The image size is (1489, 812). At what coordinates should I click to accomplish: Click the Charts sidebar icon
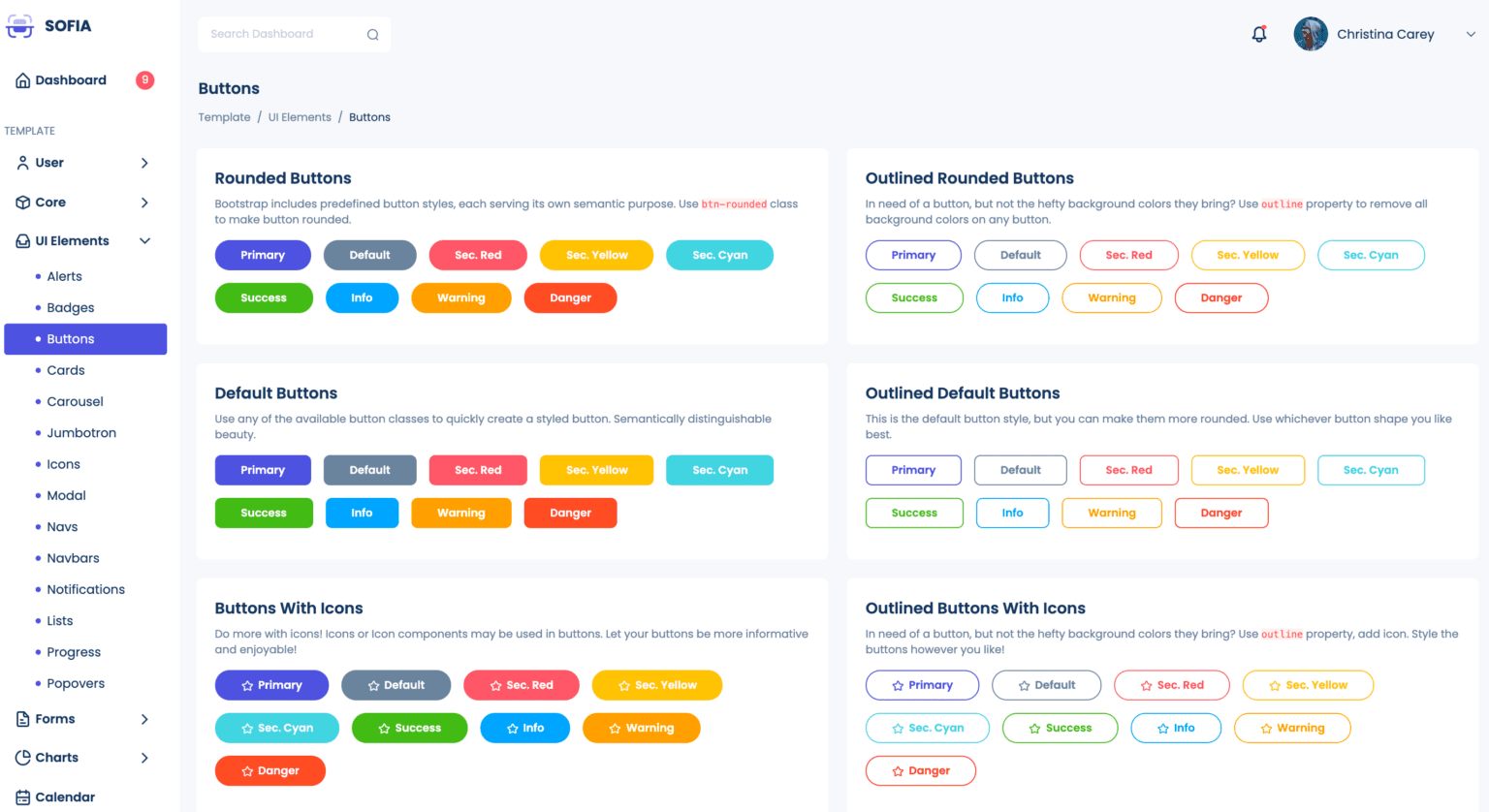[24, 757]
